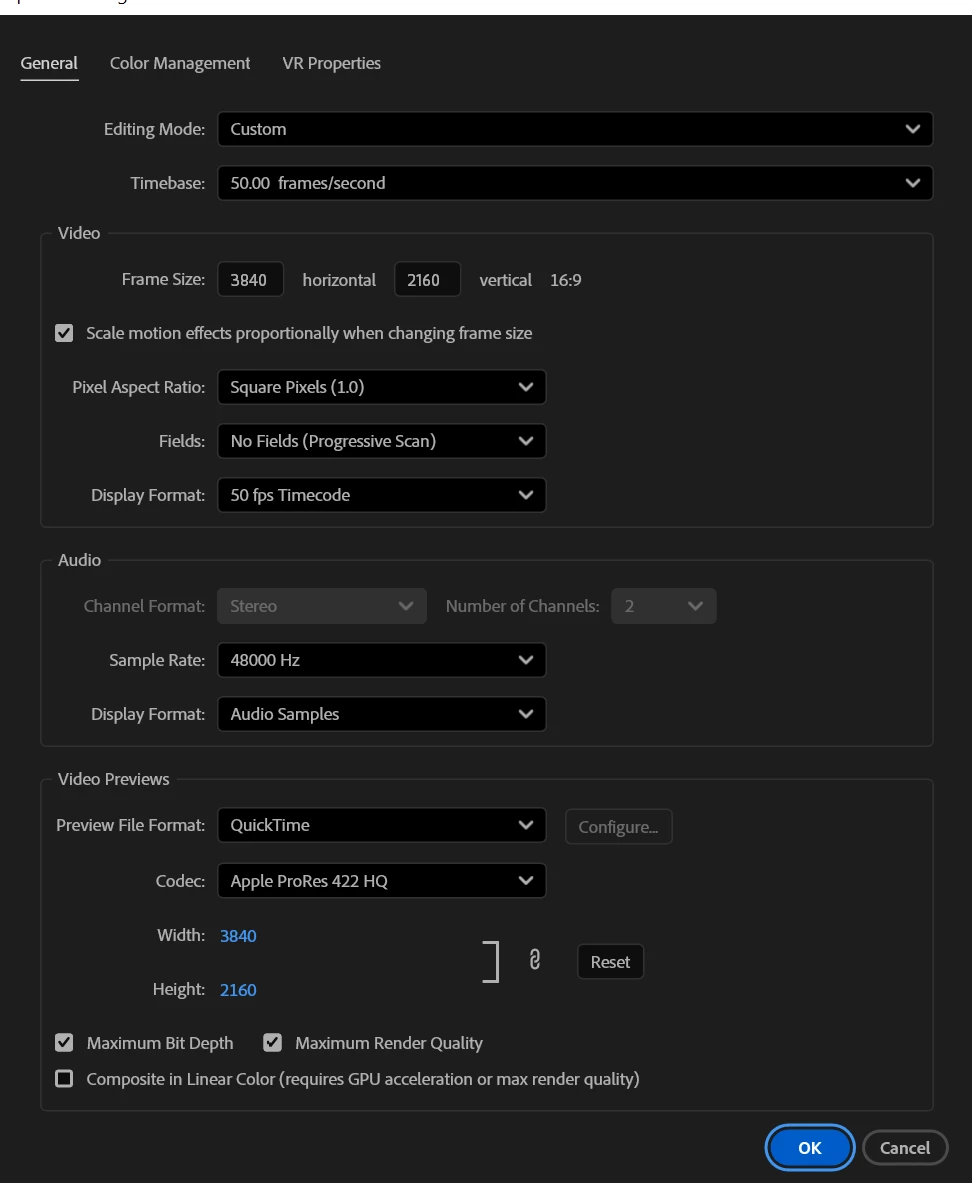Expand the Codec Apple ProRes 422 HQ dropdown
The image size is (972, 1183).
(x=382, y=880)
